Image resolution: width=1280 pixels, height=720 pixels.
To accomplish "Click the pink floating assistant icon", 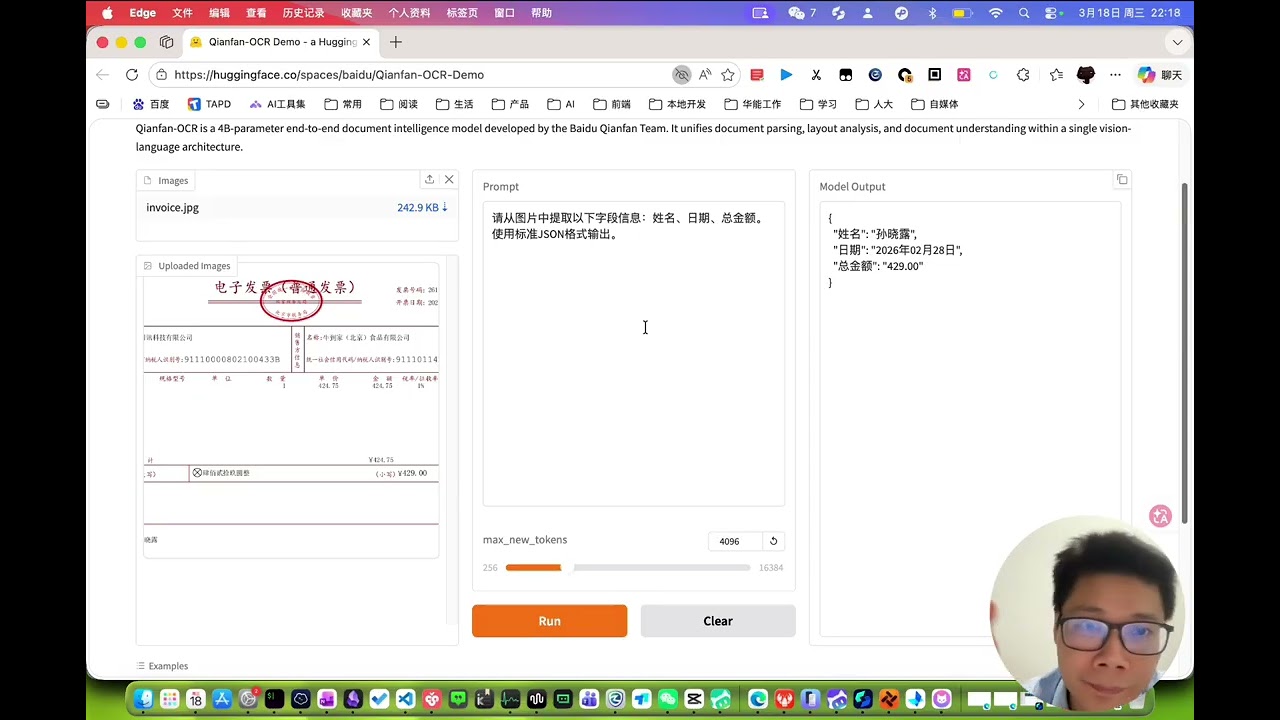I will [x=1160, y=516].
